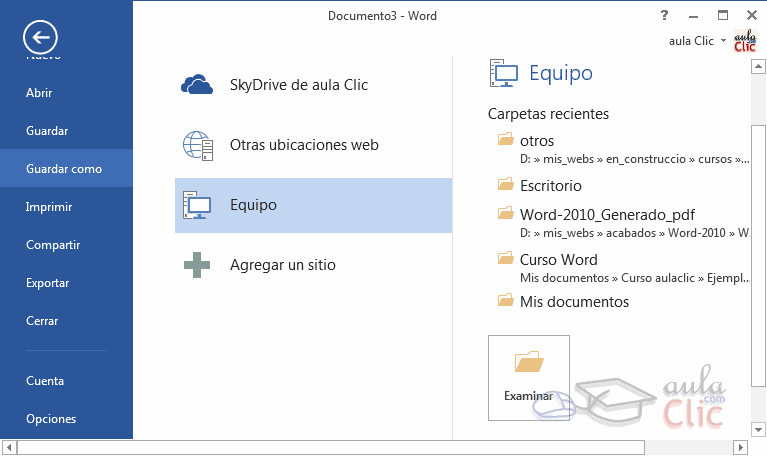
Task: Click the SkyDrive cloud icon
Action: pos(197,85)
